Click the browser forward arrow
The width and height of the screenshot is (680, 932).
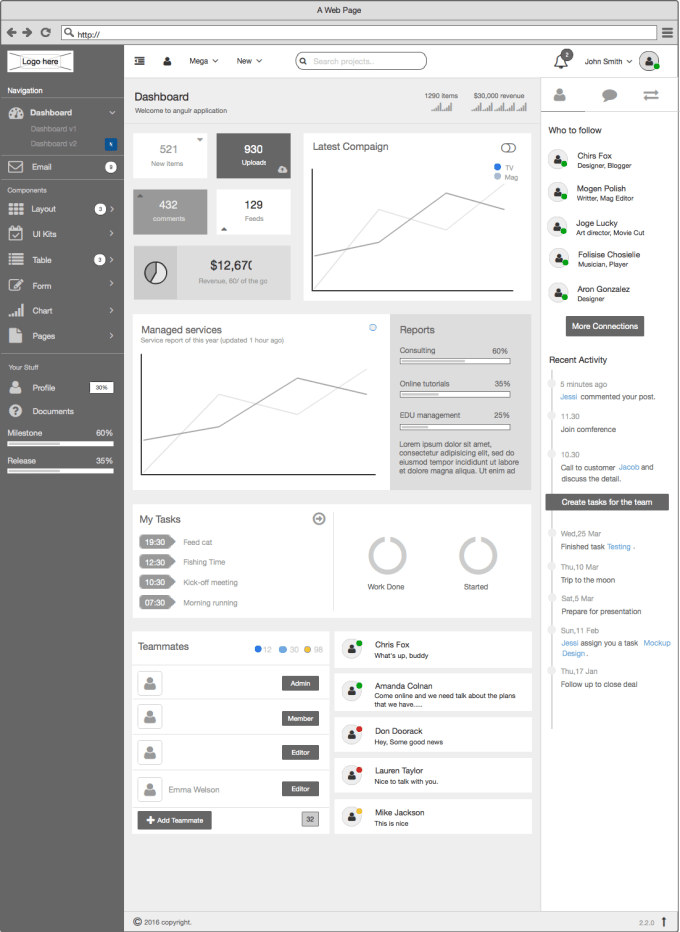point(27,33)
